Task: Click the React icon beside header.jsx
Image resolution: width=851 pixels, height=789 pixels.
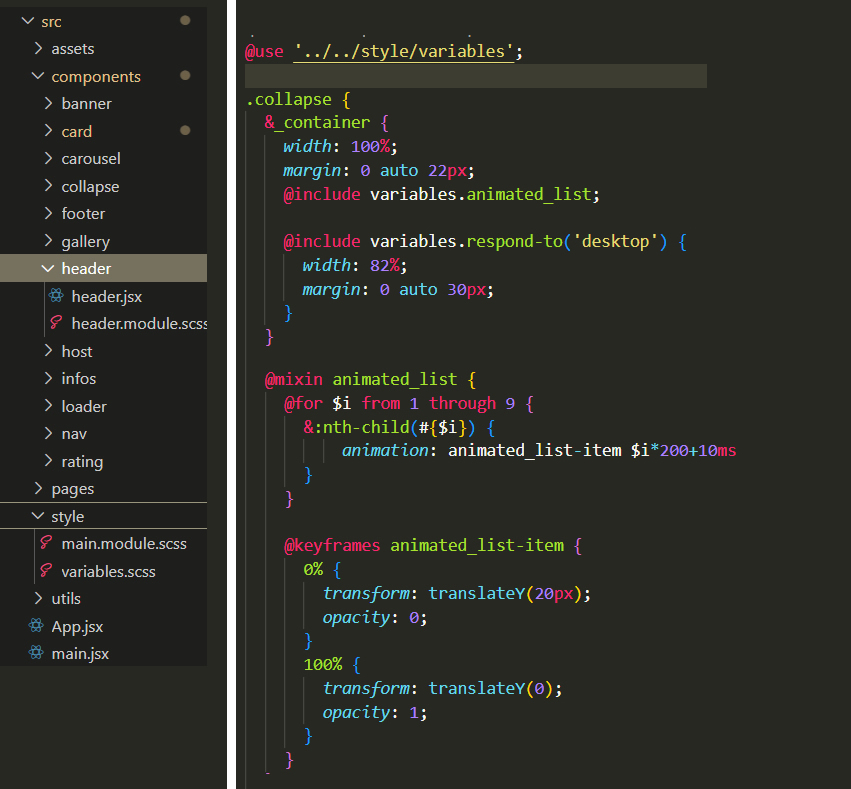Action: click(56, 296)
